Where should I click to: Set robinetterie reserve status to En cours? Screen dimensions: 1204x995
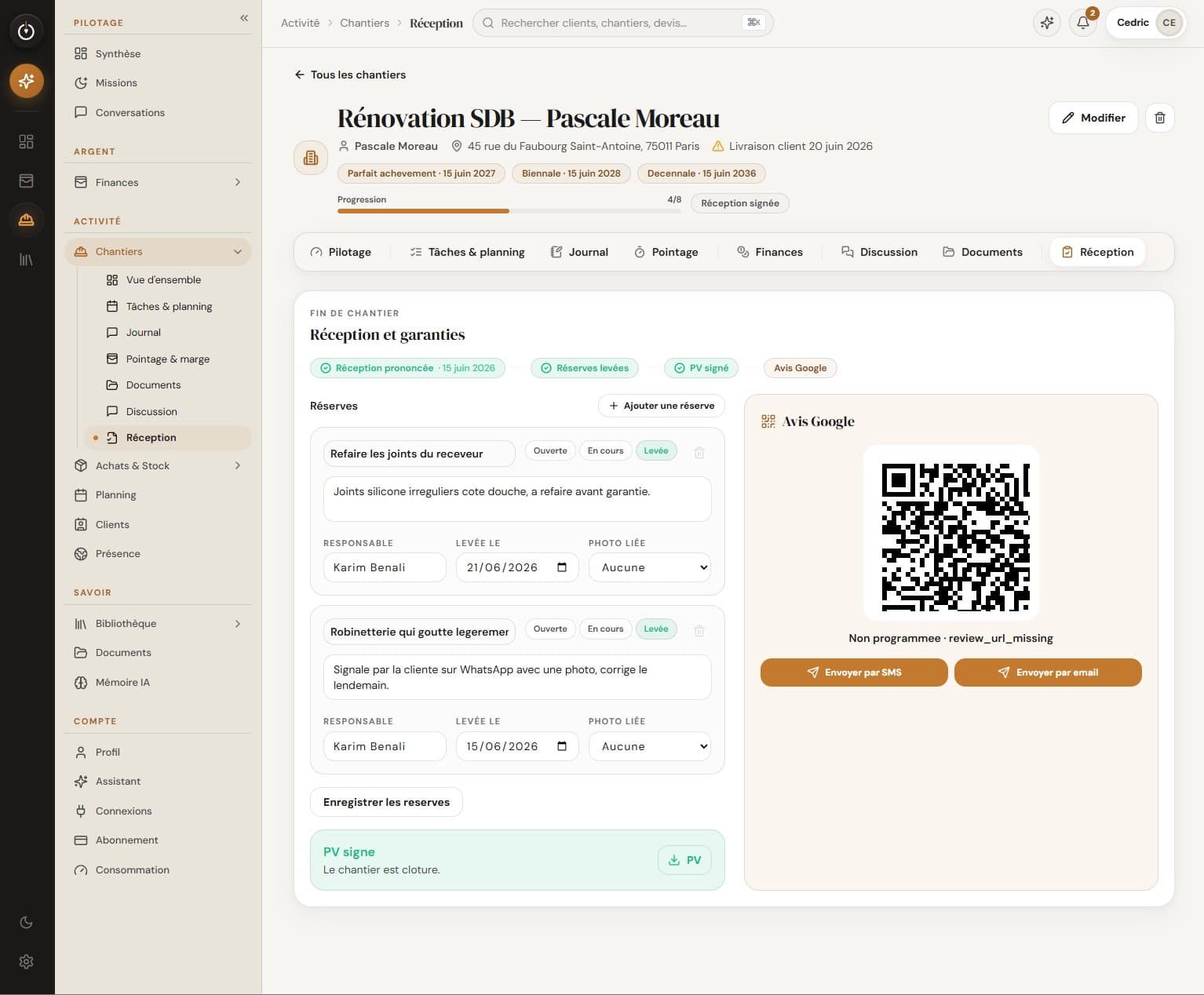605,629
